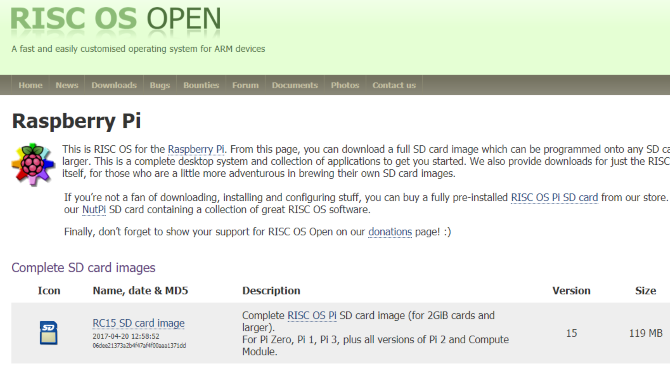Image resolution: width=670 pixels, height=368 pixels.
Task: Click the Size column header
Action: coord(646,291)
